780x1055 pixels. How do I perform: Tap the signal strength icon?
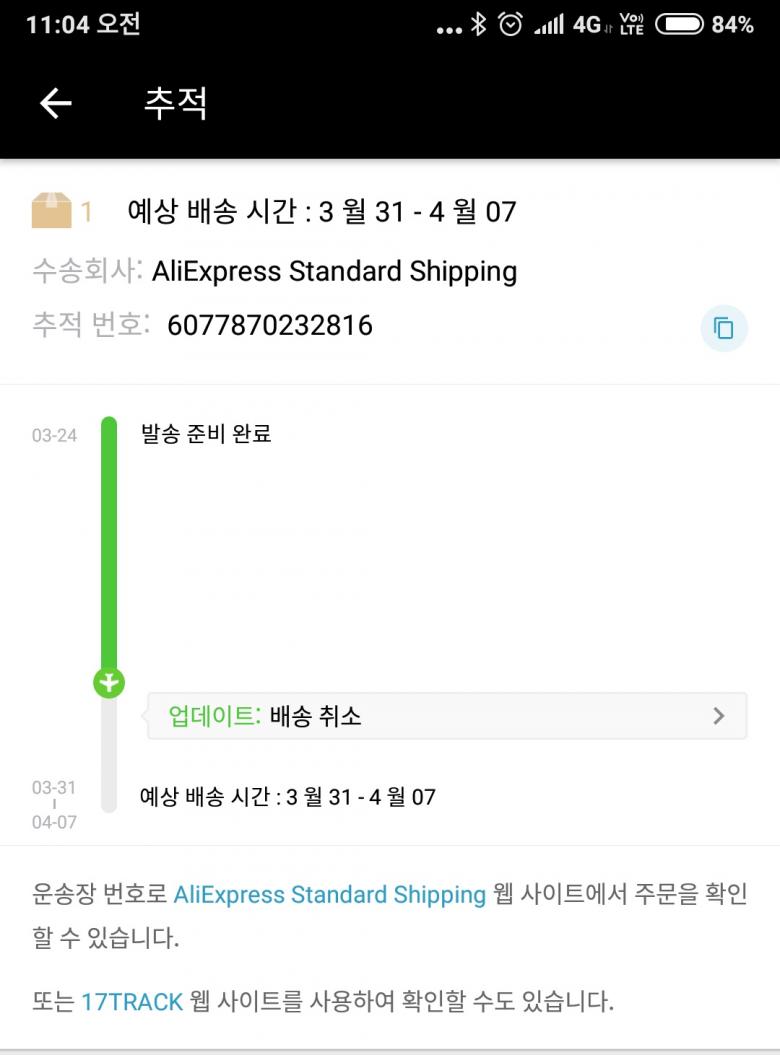pyautogui.click(x=548, y=25)
